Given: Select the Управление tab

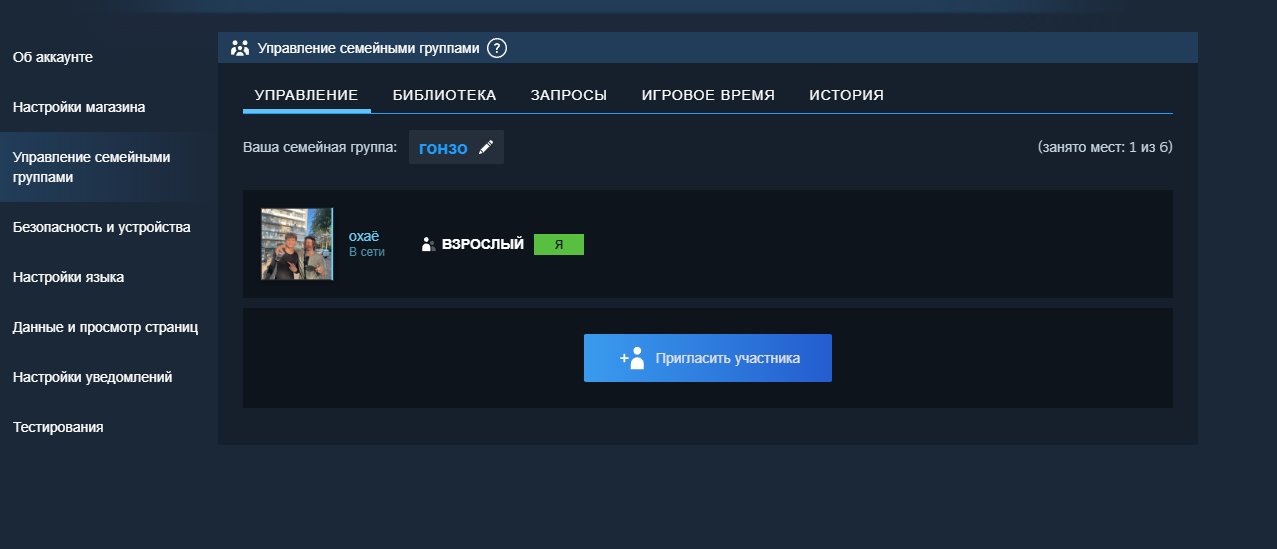Looking at the screenshot, I should coord(306,95).
